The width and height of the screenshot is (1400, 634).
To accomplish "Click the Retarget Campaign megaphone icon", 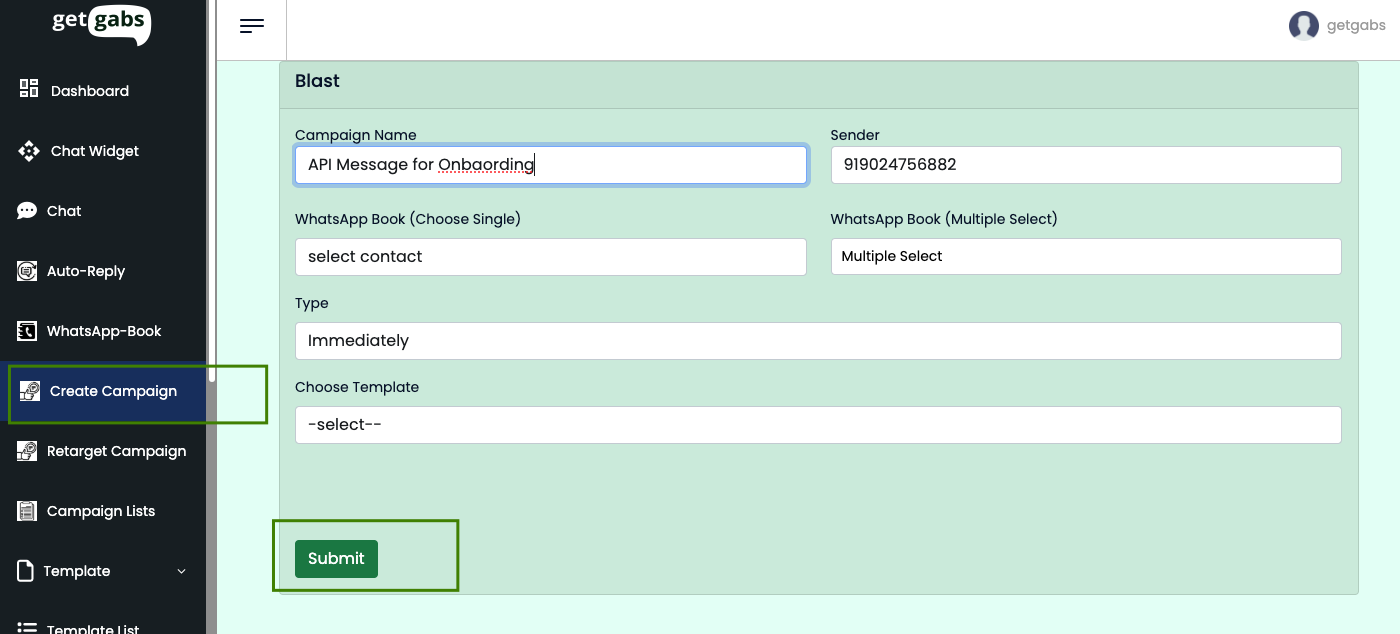I will (x=27, y=450).
